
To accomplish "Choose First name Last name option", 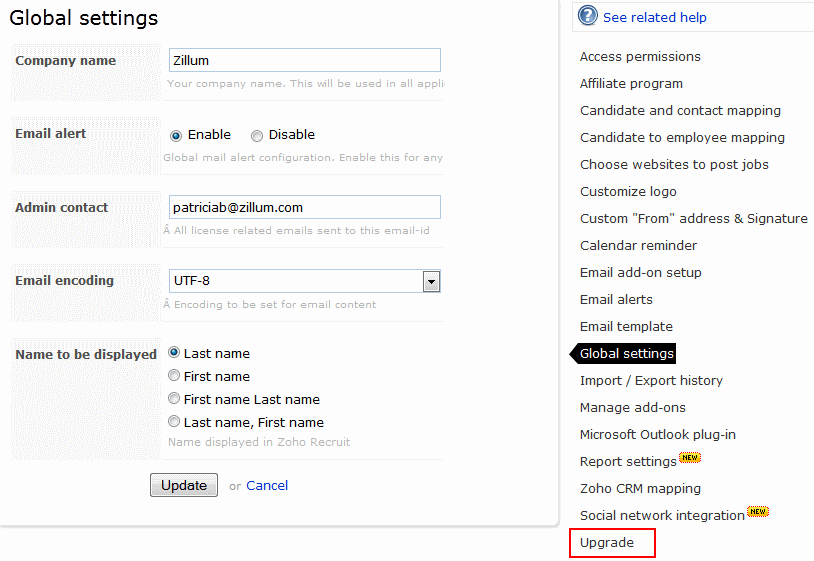I will pos(174,398).
